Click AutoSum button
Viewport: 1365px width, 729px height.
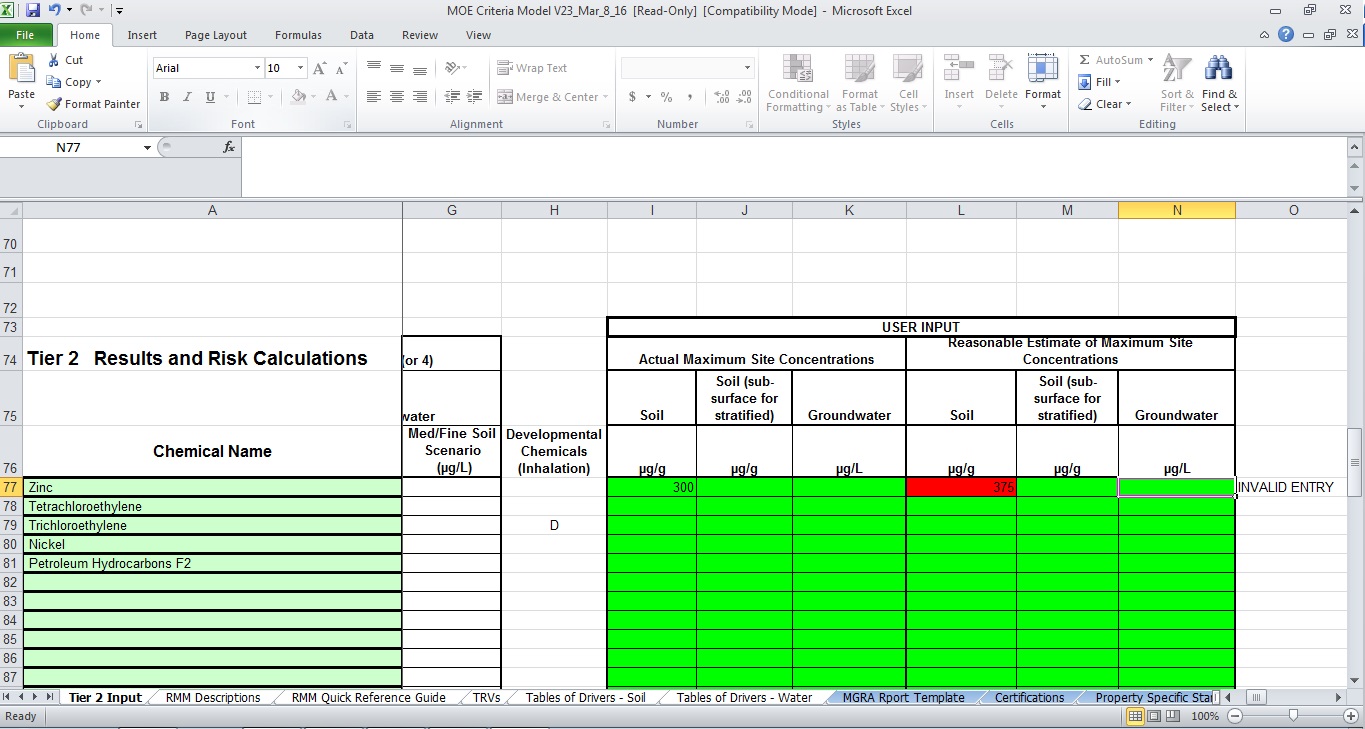(1116, 60)
